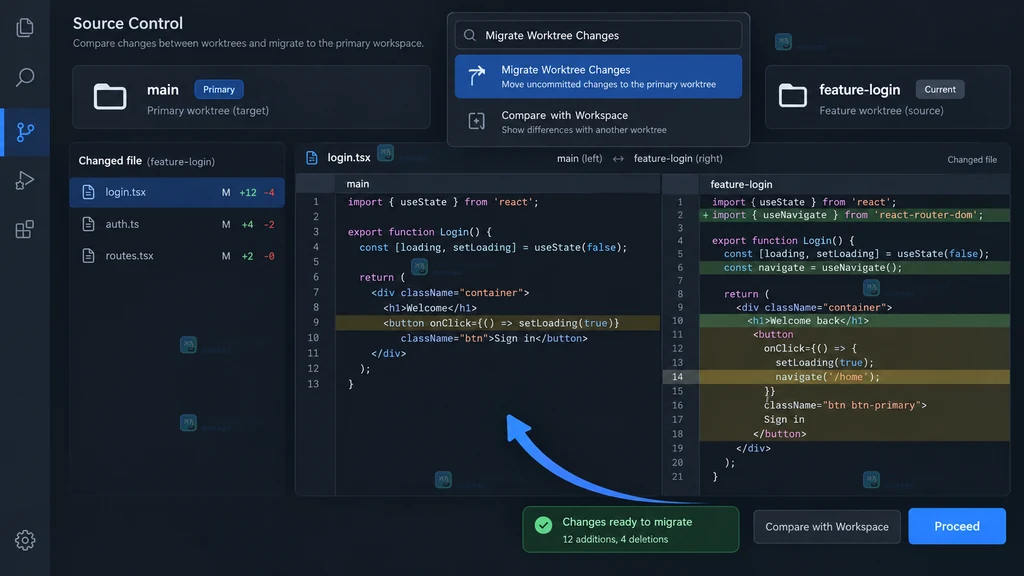Select login.tsx in changed files list

point(177,192)
